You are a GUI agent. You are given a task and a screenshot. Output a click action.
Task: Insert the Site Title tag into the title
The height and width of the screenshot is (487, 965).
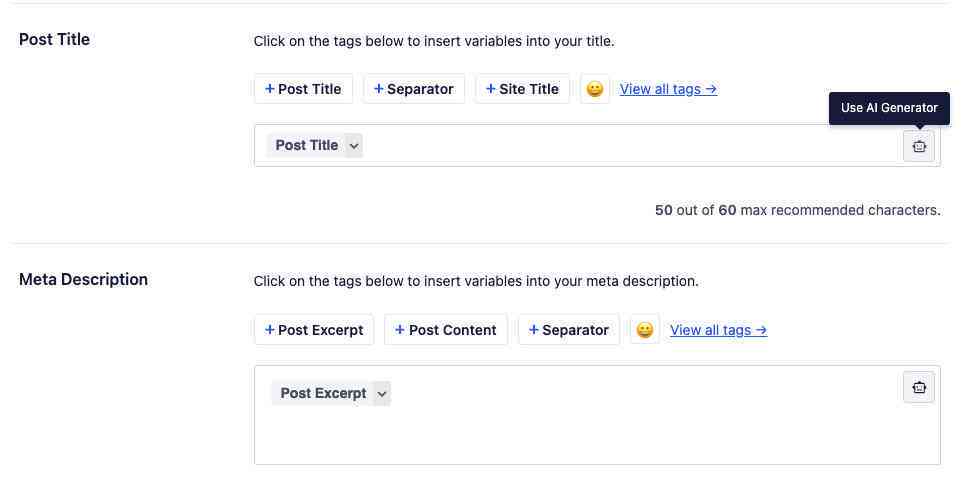point(523,89)
